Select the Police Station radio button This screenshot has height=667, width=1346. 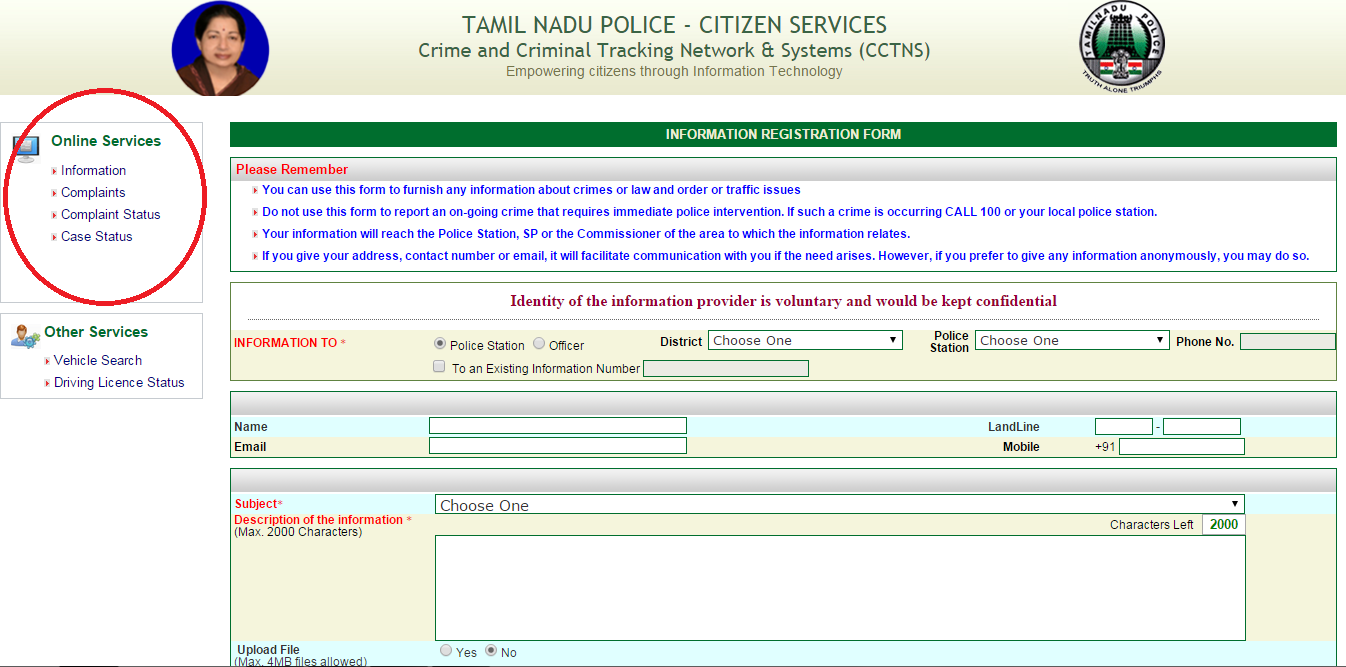coord(440,344)
